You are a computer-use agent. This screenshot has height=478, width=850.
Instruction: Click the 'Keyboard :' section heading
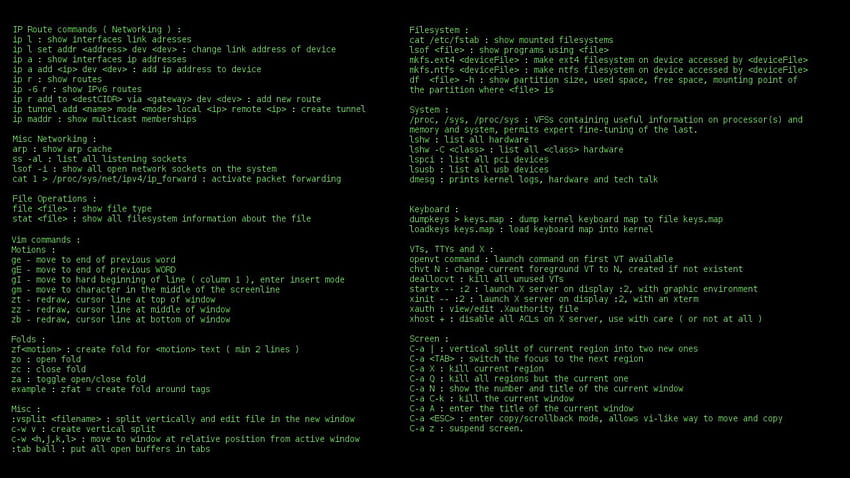click(434, 209)
